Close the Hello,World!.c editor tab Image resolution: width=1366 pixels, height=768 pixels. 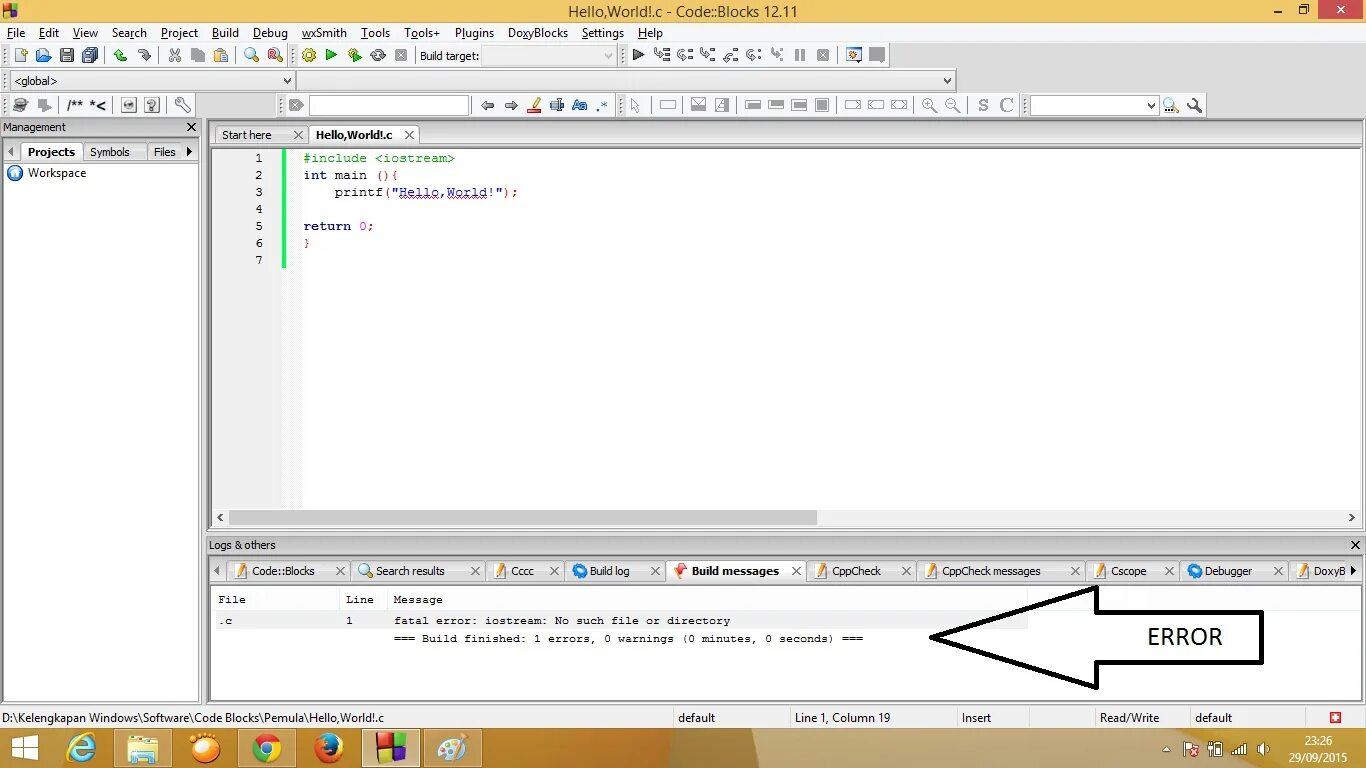[x=409, y=135]
